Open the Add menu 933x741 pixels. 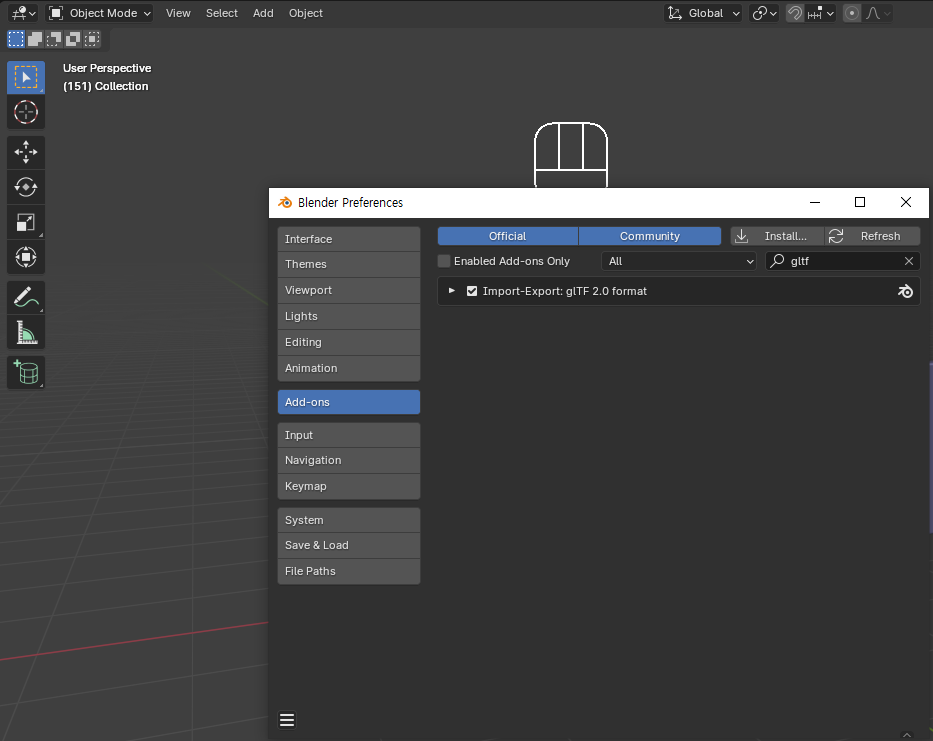[x=263, y=13]
